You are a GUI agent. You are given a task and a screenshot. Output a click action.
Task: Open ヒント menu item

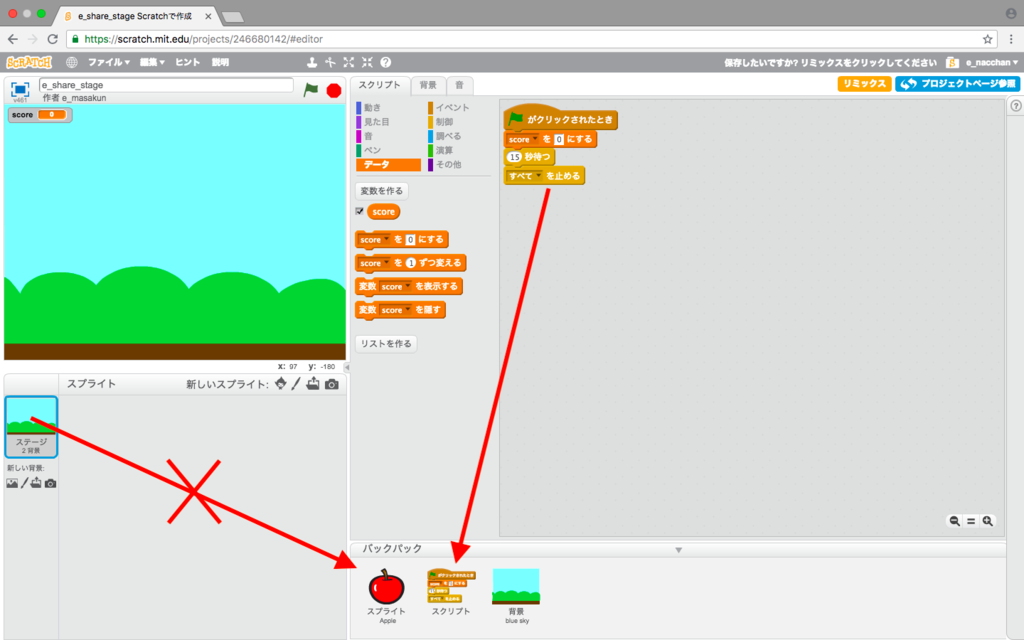(187, 62)
